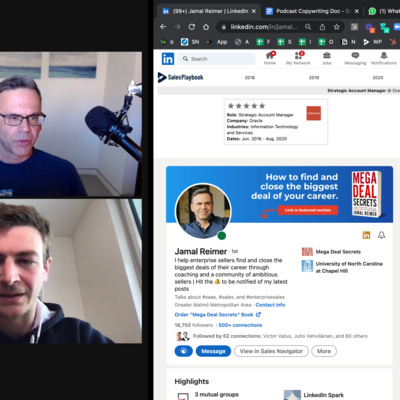Screen dimensions: 400x400
Task: Click the teal S extension icon
Action: [x=384, y=27]
